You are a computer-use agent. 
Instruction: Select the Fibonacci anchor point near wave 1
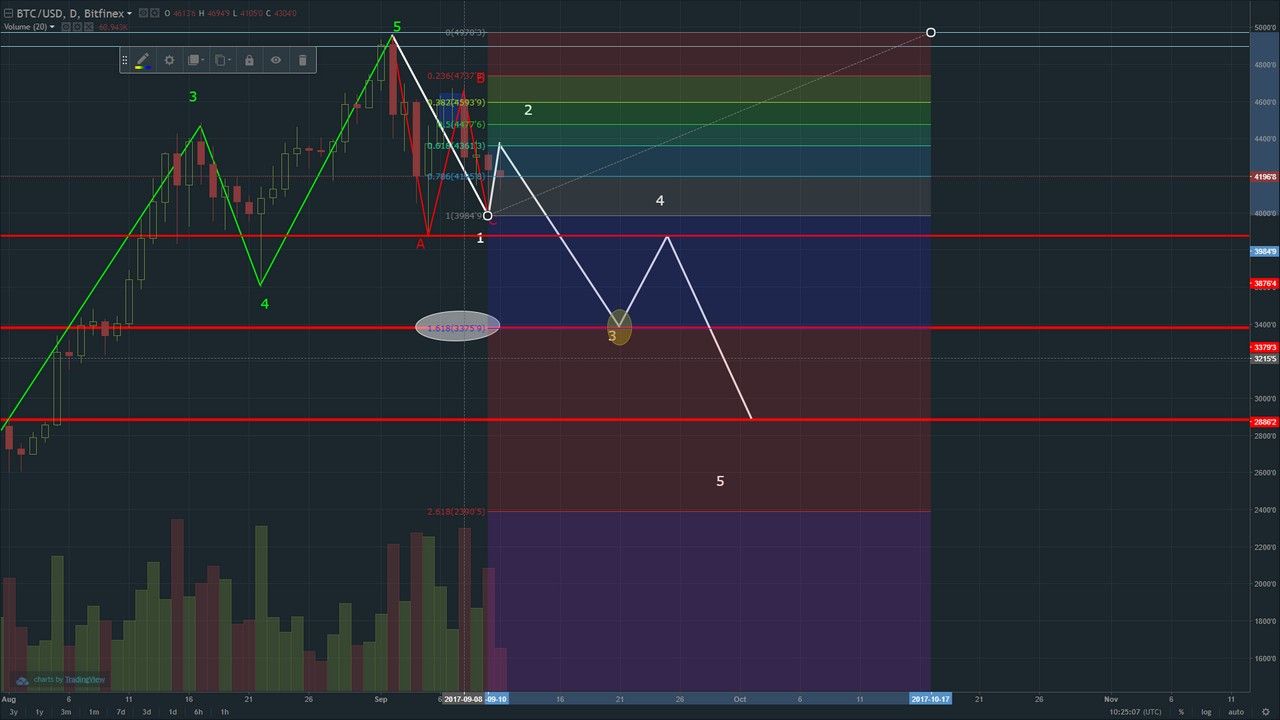pyautogui.click(x=488, y=215)
